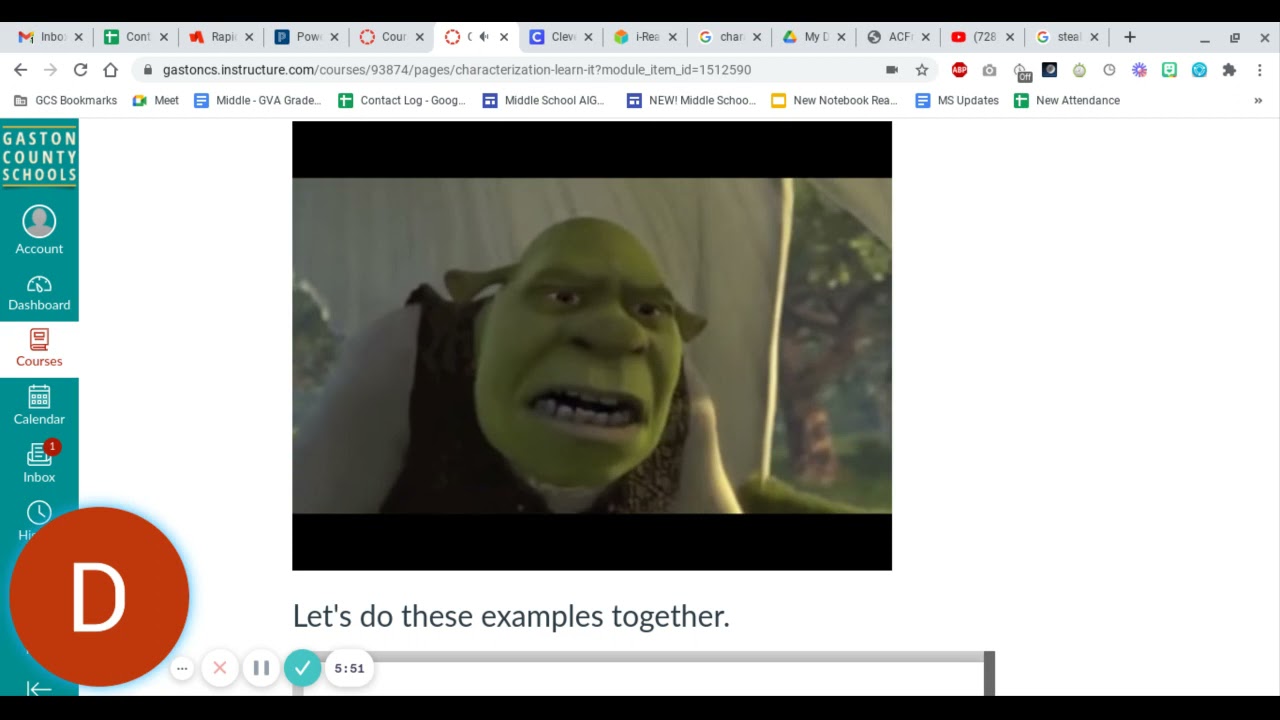Click the 5:51 recording timer
Image resolution: width=1280 pixels, height=720 pixels.
click(x=349, y=668)
